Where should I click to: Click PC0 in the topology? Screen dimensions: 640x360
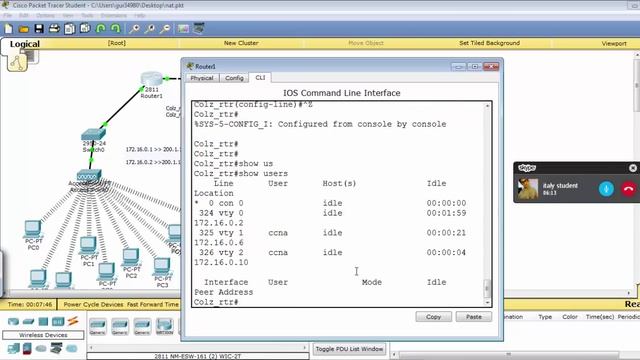33,229
